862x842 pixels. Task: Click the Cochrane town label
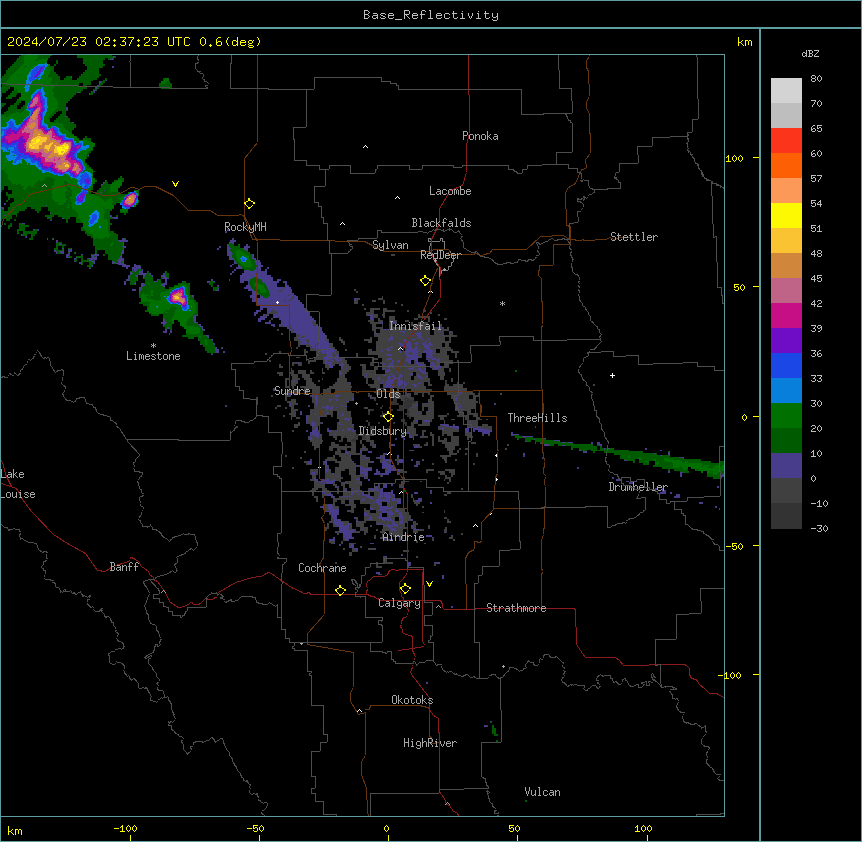[322, 568]
